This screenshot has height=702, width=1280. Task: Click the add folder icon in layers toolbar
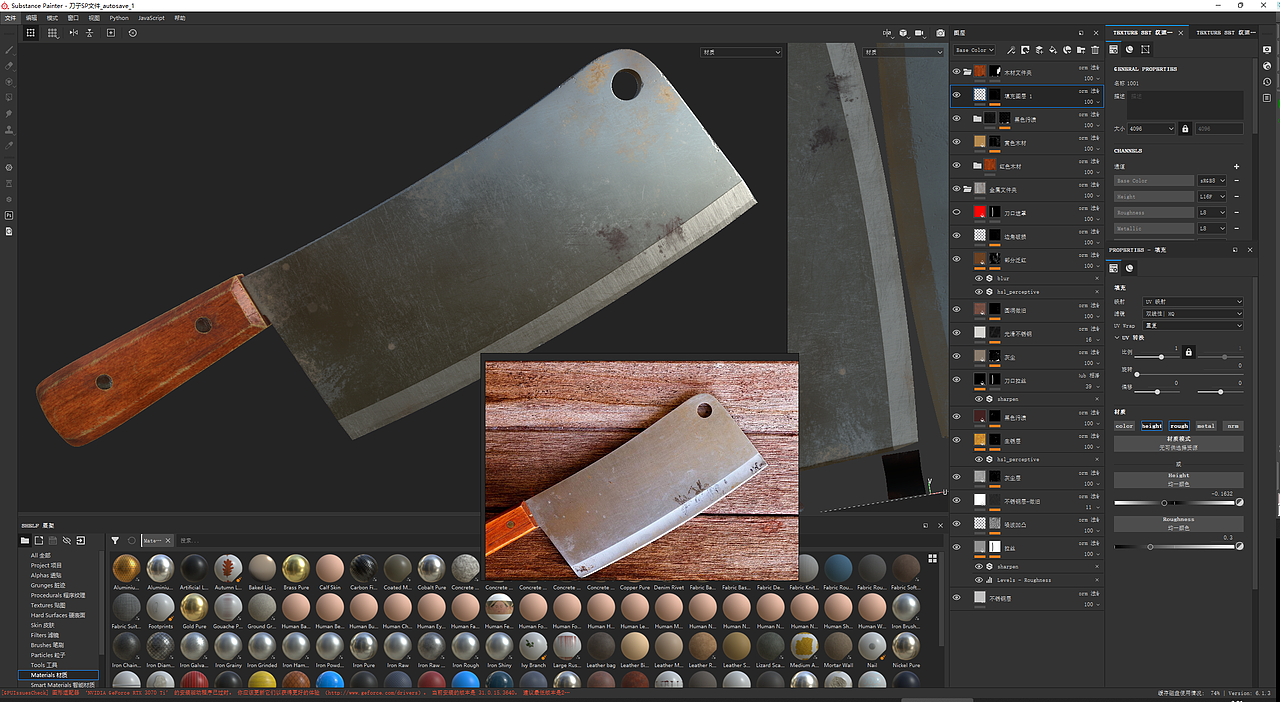pyautogui.click(x=1081, y=50)
